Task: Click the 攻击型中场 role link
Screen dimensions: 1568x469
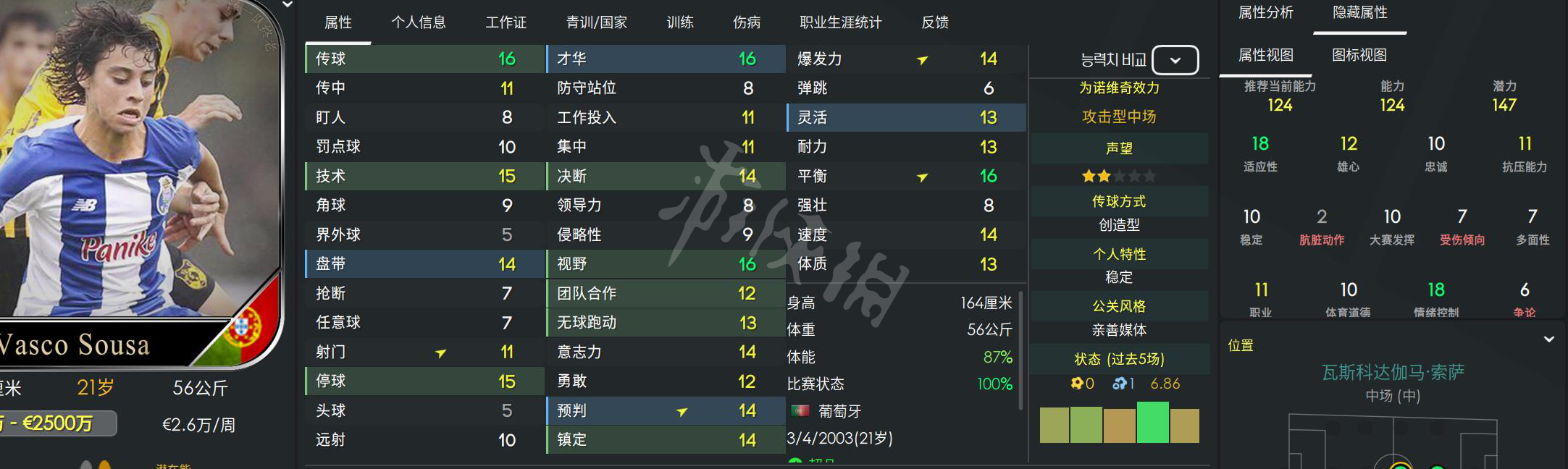Action: coord(1118,117)
